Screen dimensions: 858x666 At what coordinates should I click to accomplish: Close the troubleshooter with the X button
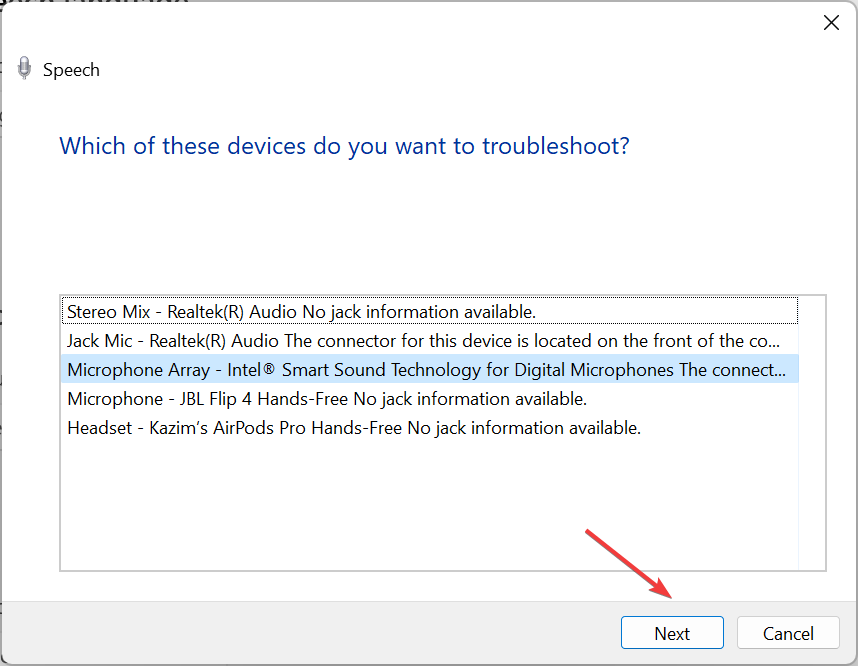(x=831, y=23)
